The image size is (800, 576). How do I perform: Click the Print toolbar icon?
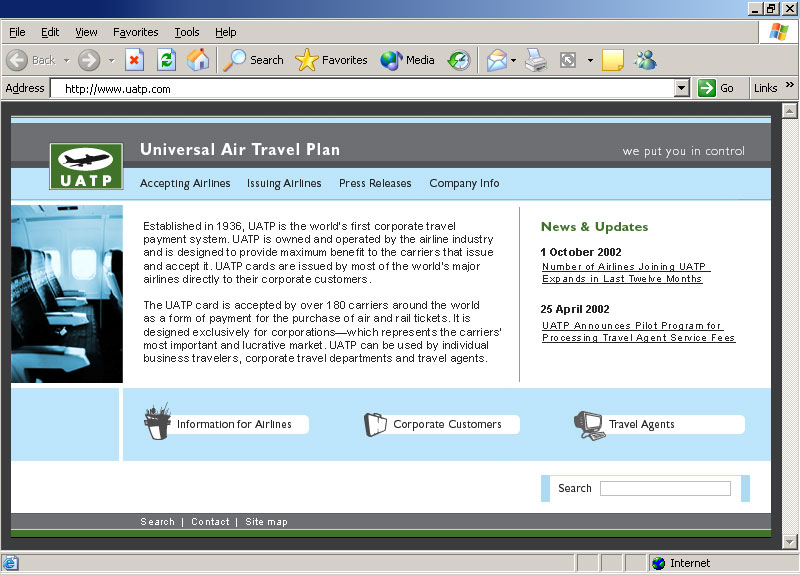(537, 60)
